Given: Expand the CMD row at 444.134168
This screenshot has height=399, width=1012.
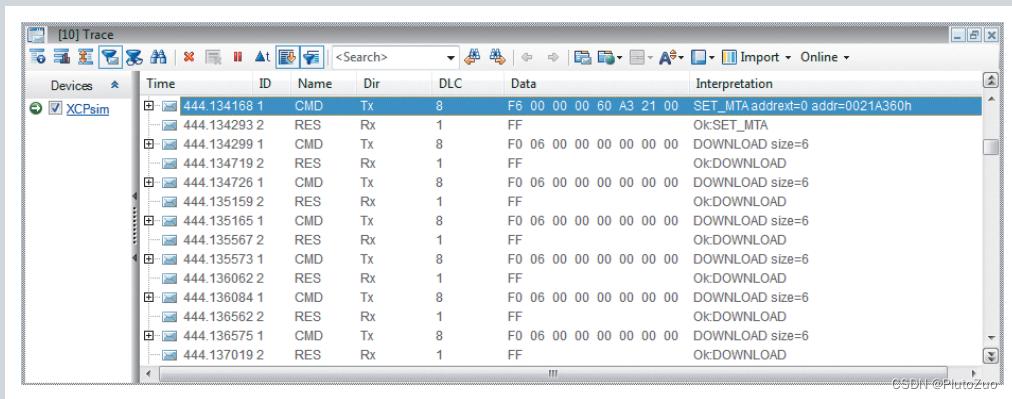Looking at the screenshot, I should point(149,105).
